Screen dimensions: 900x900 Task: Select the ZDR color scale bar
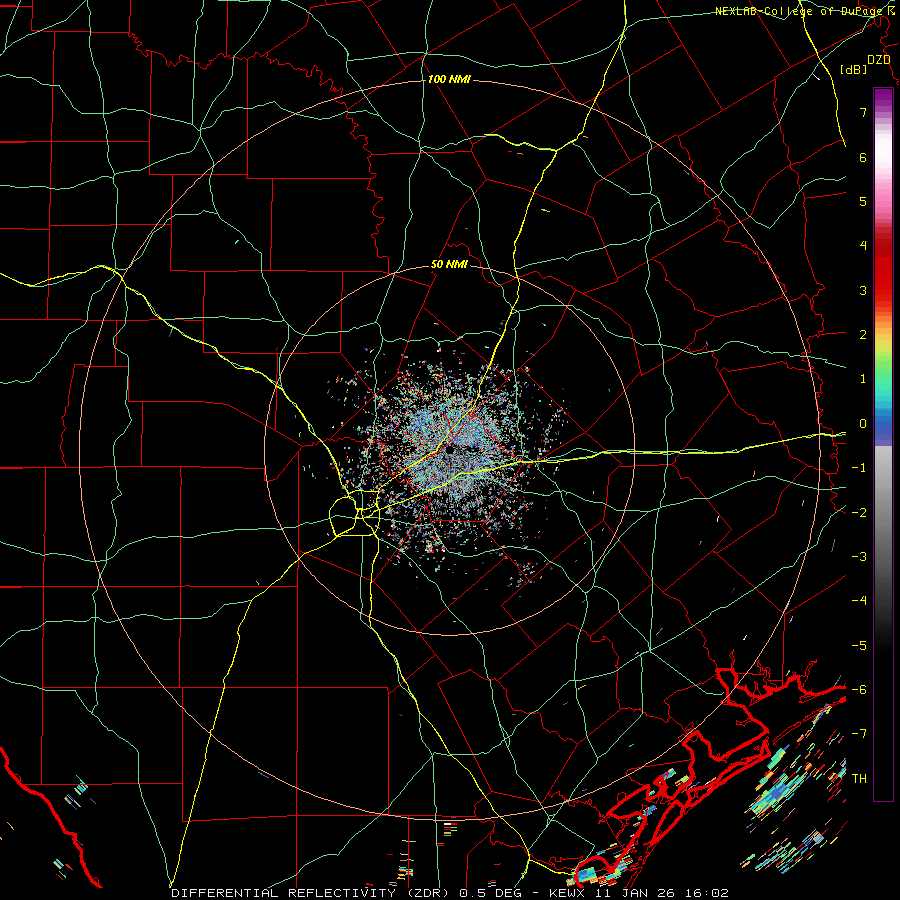coord(883,444)
